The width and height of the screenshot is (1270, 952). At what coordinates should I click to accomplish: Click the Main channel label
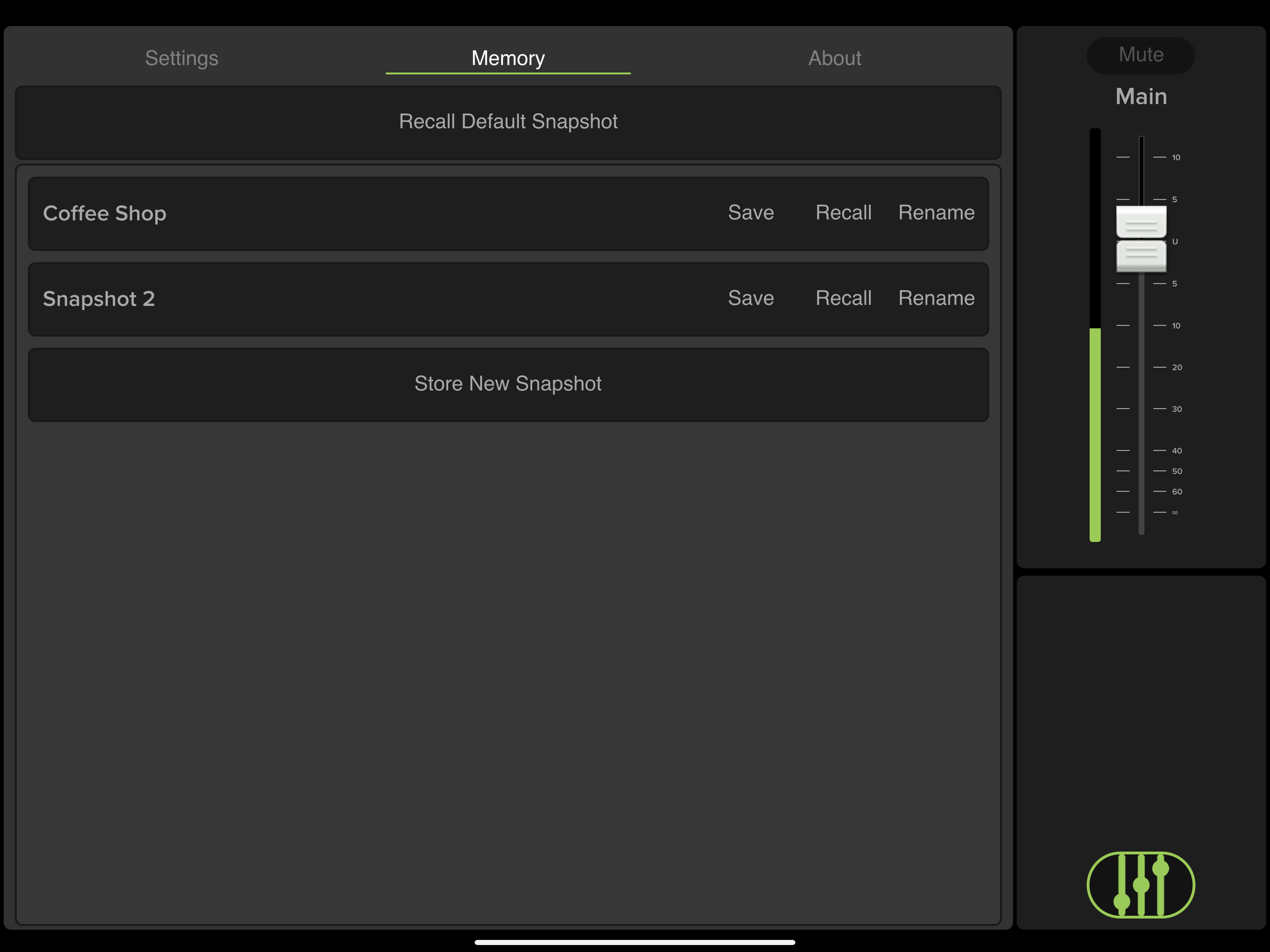click(1141, 97)
